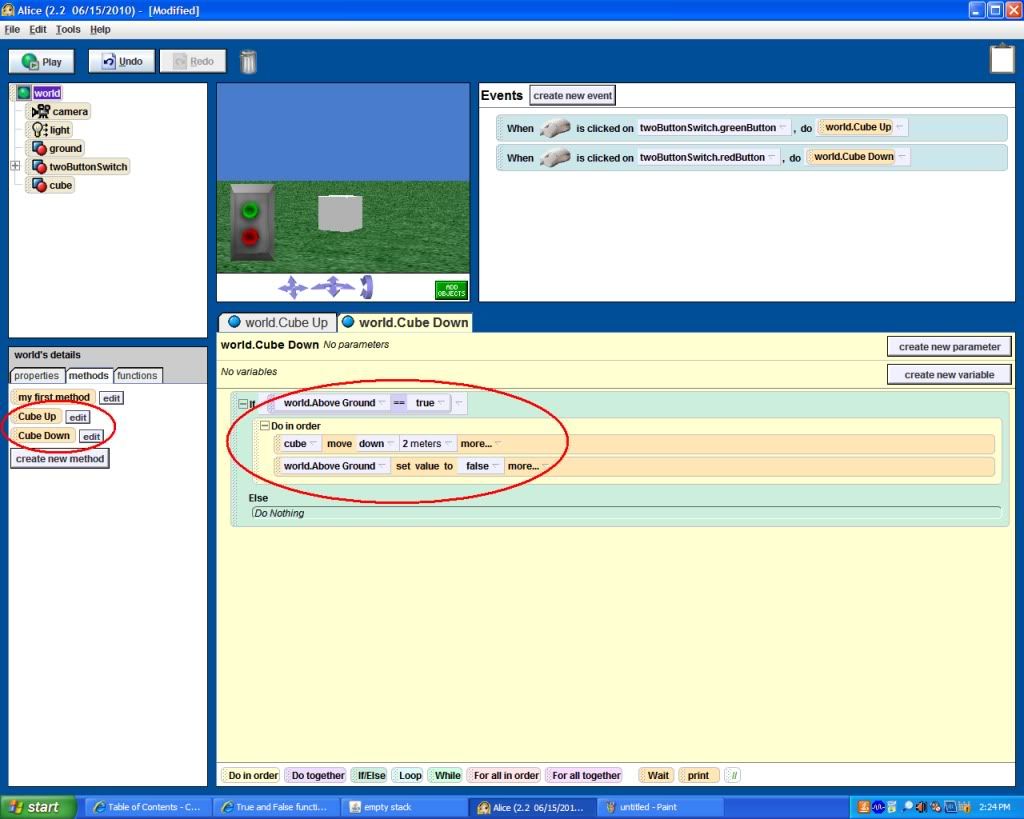The height and width of the screenshot is (819, 1024).
Task: Open the clipboard icon at top right
Action: 1002,59
